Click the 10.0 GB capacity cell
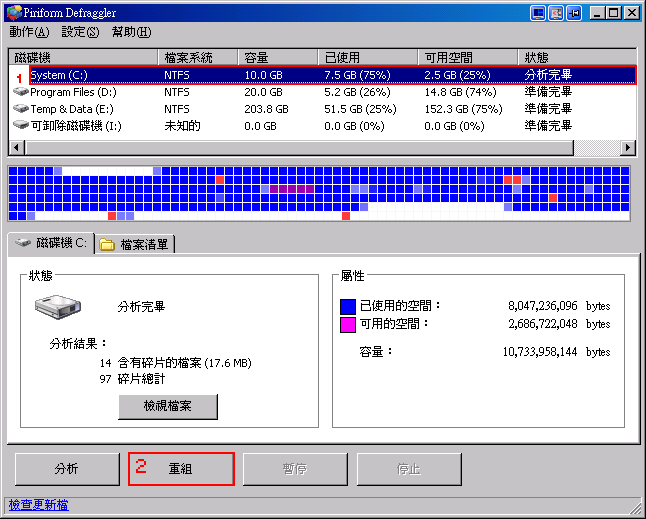The height and width of the screenshot is (519, 646). click(263, 75)
